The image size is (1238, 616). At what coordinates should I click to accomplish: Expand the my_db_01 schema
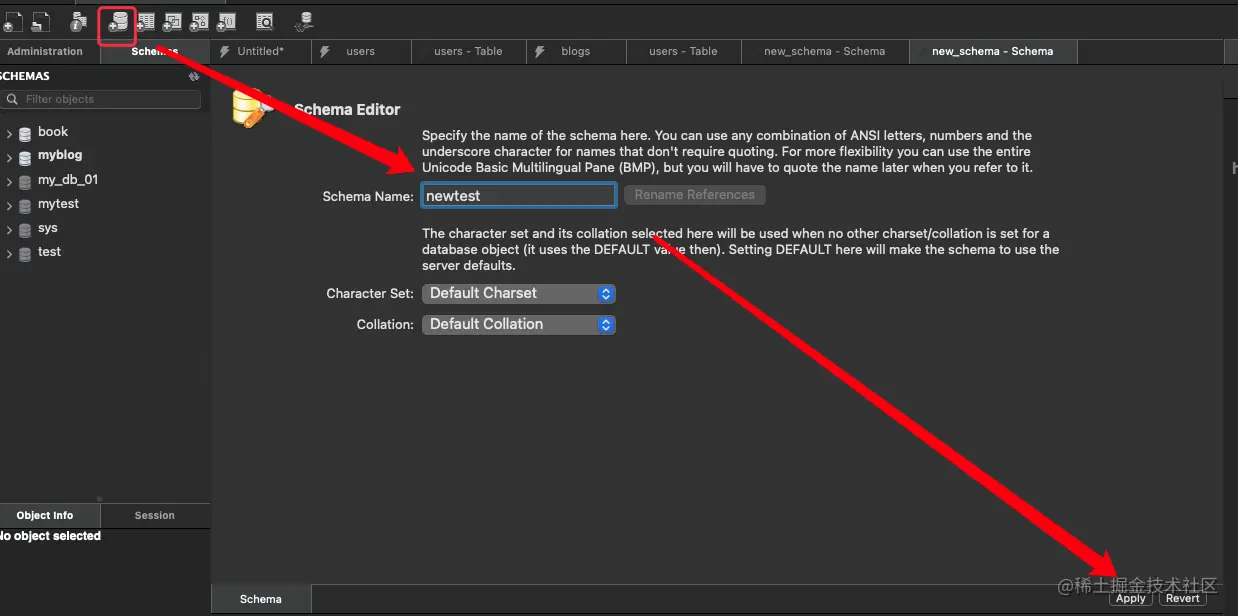click(x=9, y=181)
